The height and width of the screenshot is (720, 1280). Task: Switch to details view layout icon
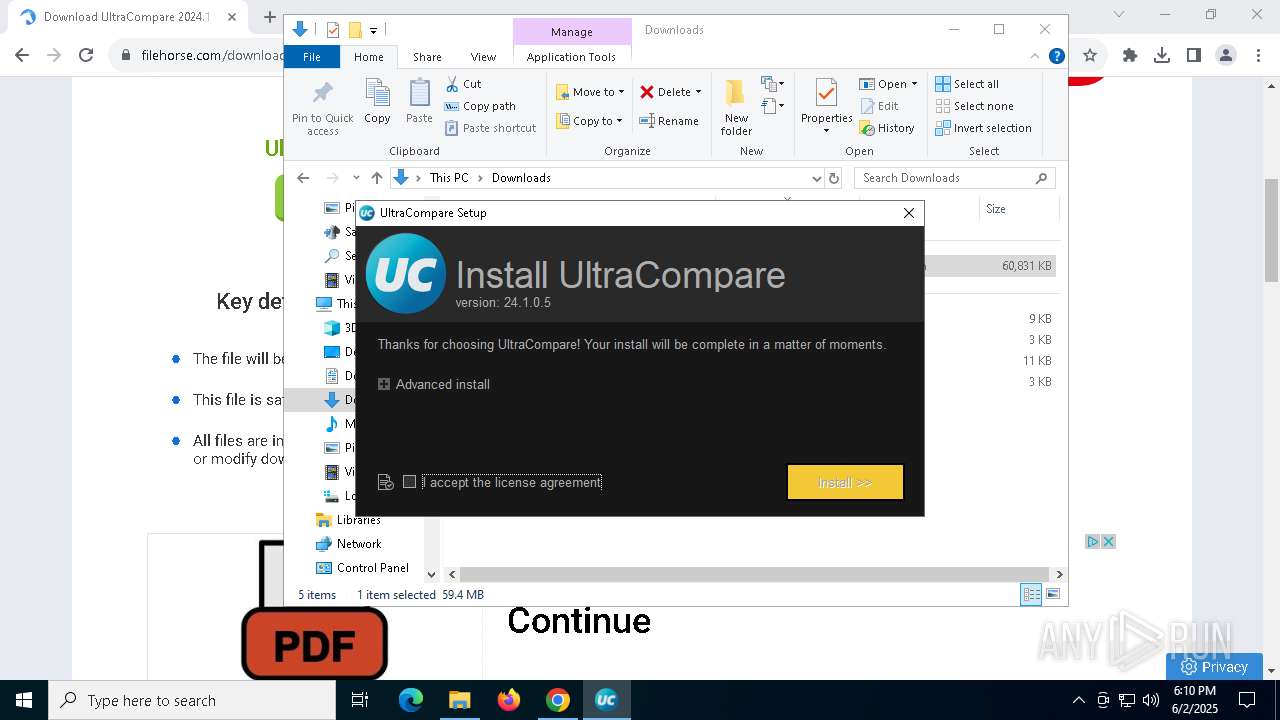coord(1031,594)
